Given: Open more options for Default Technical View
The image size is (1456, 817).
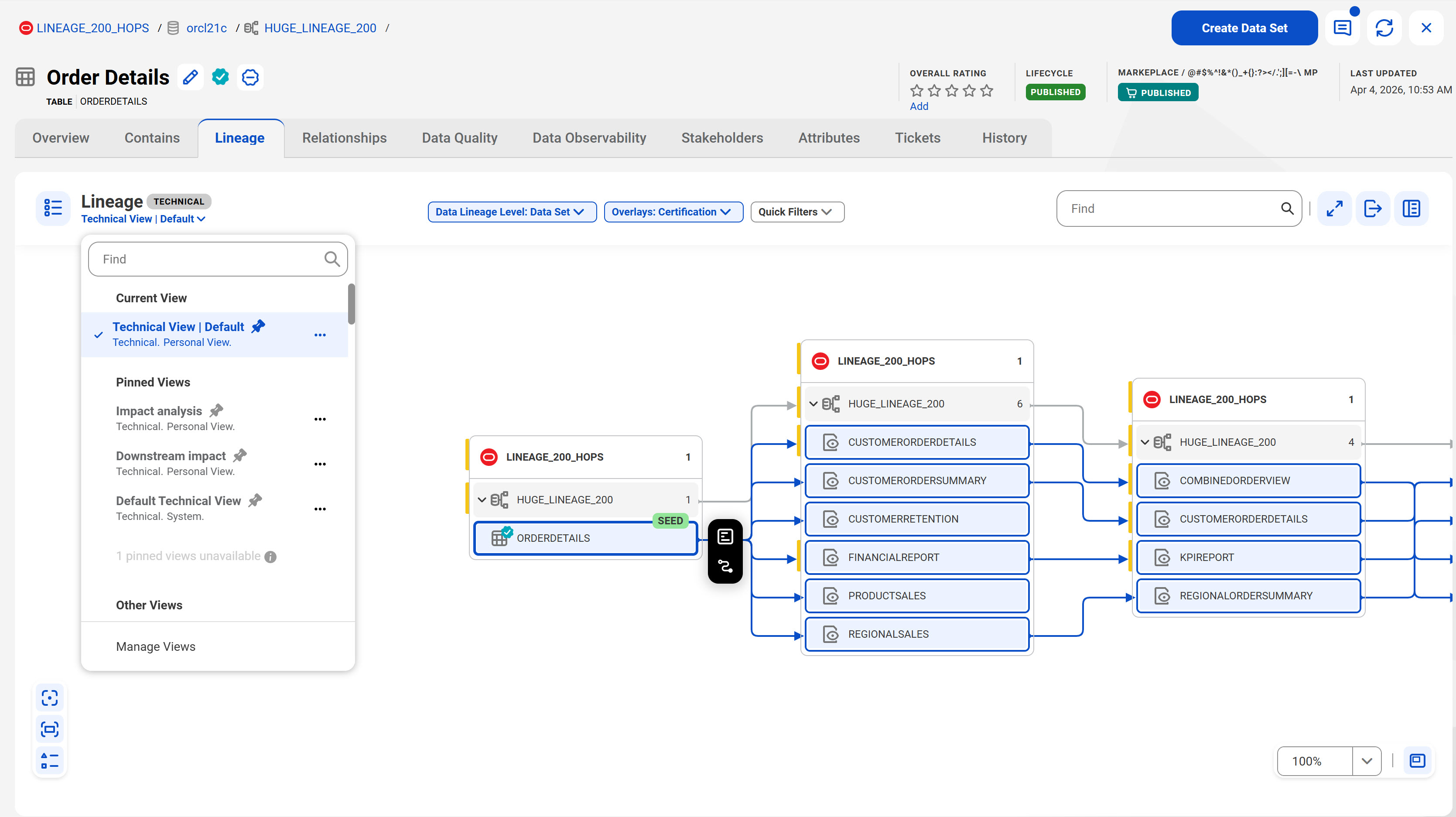Looking at the screenshot, I should click(x=320, y=509).
